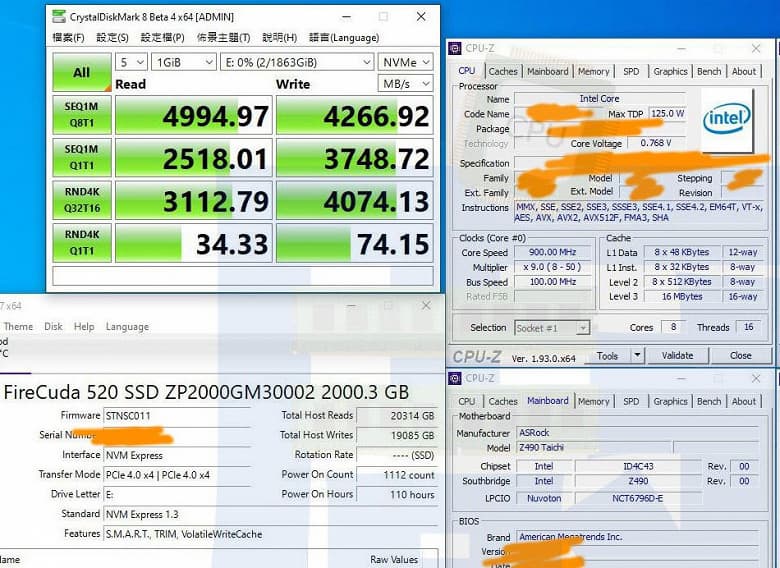The image size is (780, 568).
Task: Start the SEQ1M Q1T1 test
Action: point(82,158)
